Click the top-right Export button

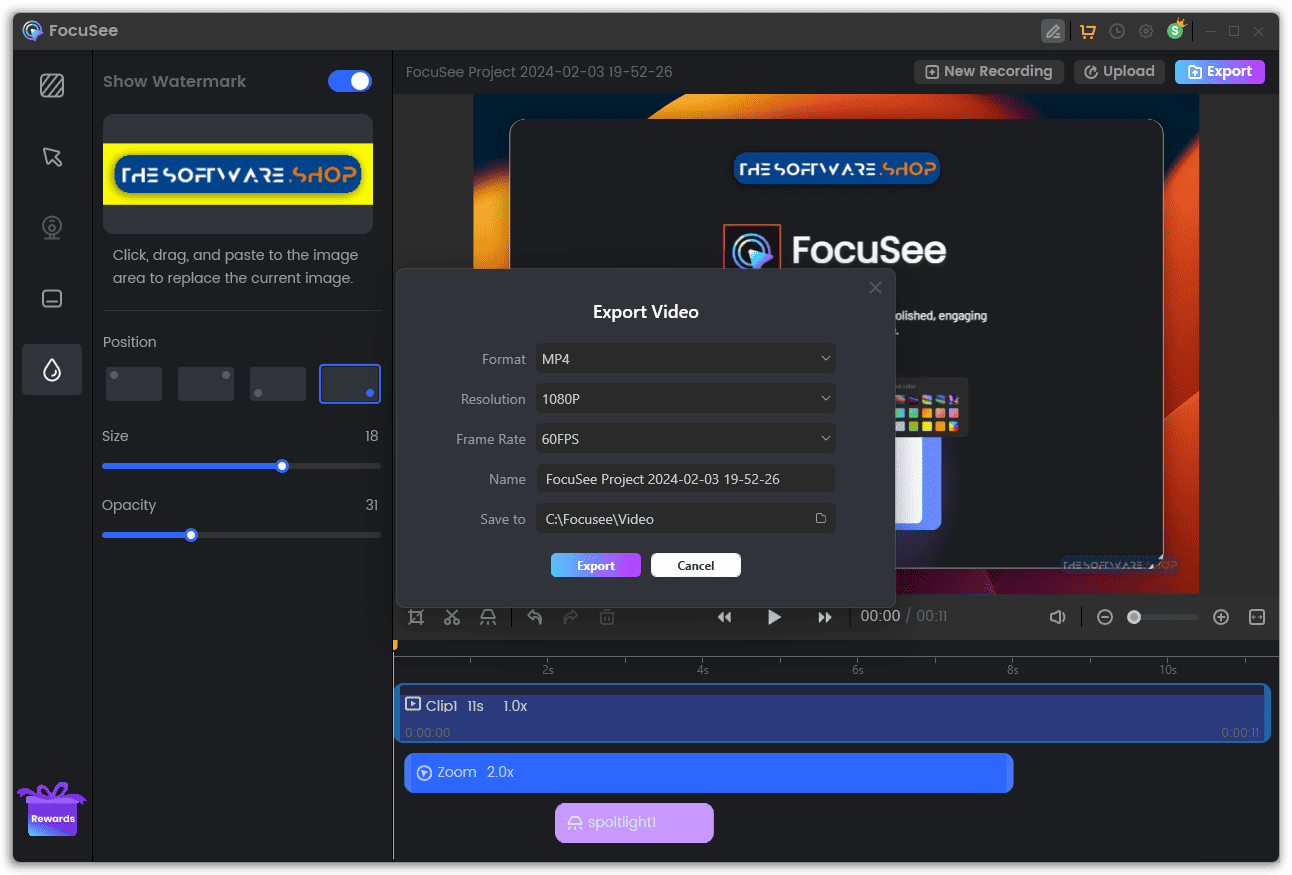(1220, 71)
